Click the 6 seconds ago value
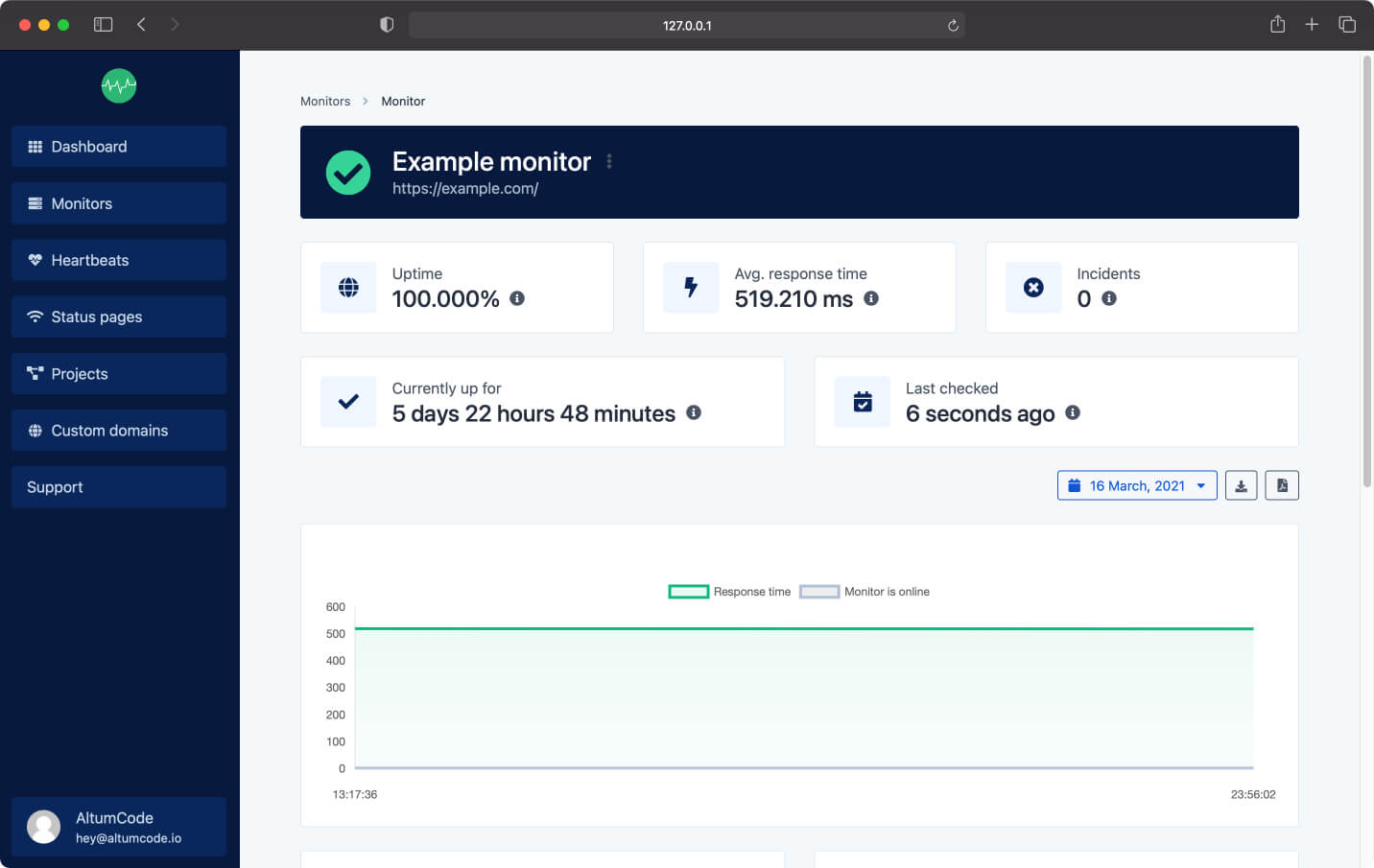 [980, 413]
